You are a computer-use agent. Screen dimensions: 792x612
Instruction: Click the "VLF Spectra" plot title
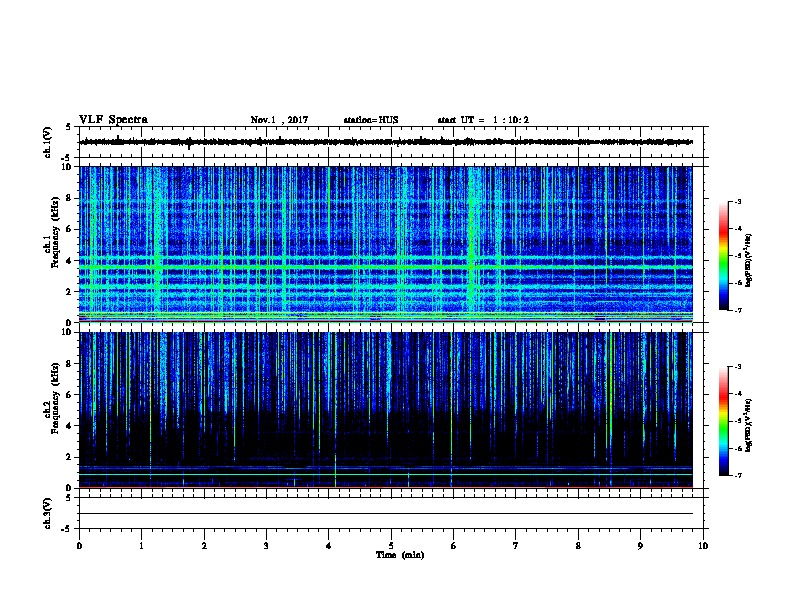(113, 120)
